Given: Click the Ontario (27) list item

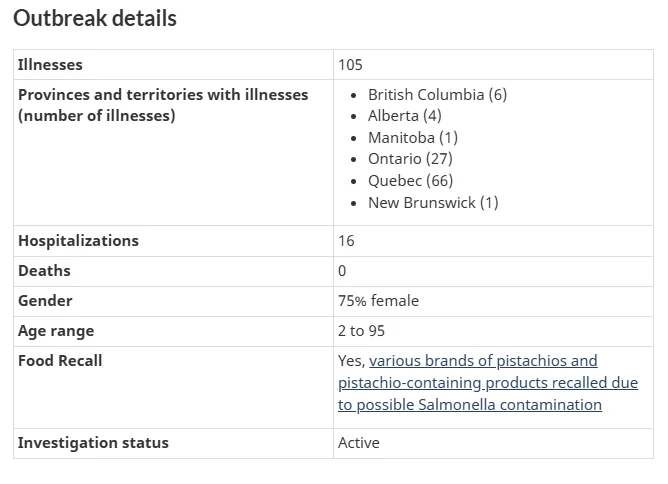Looking at the screenshot, I should [x=410, y=159].
